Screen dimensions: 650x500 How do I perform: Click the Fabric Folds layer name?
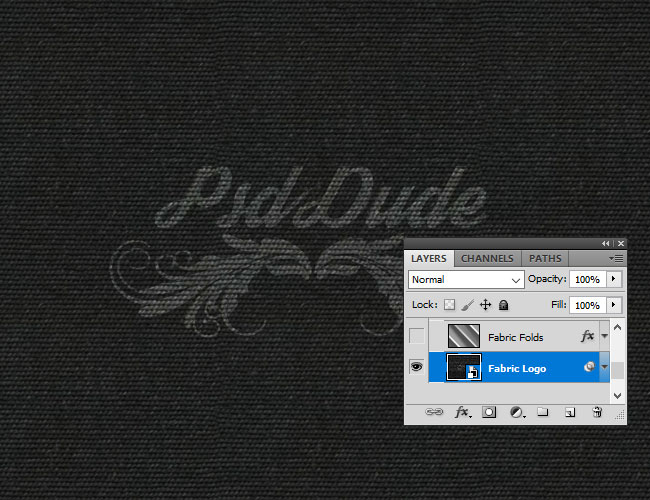(x=516, y=337)
